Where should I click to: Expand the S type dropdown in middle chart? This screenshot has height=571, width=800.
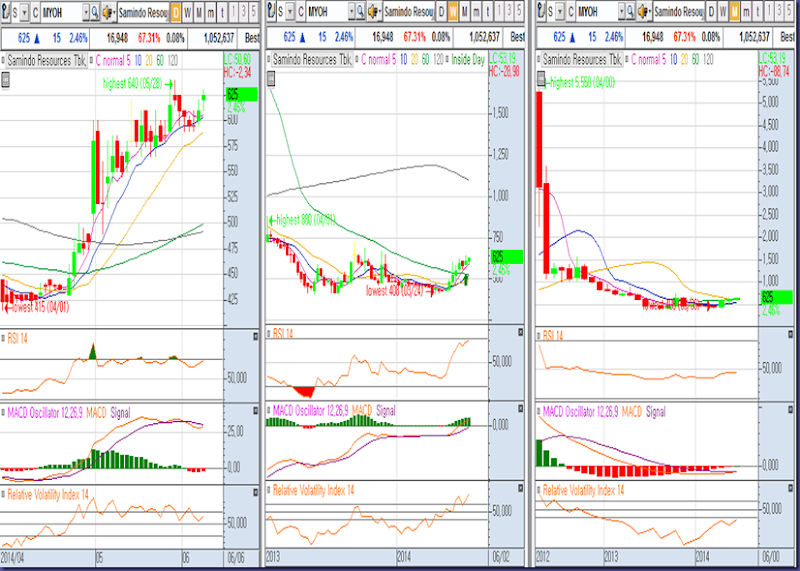292,12
